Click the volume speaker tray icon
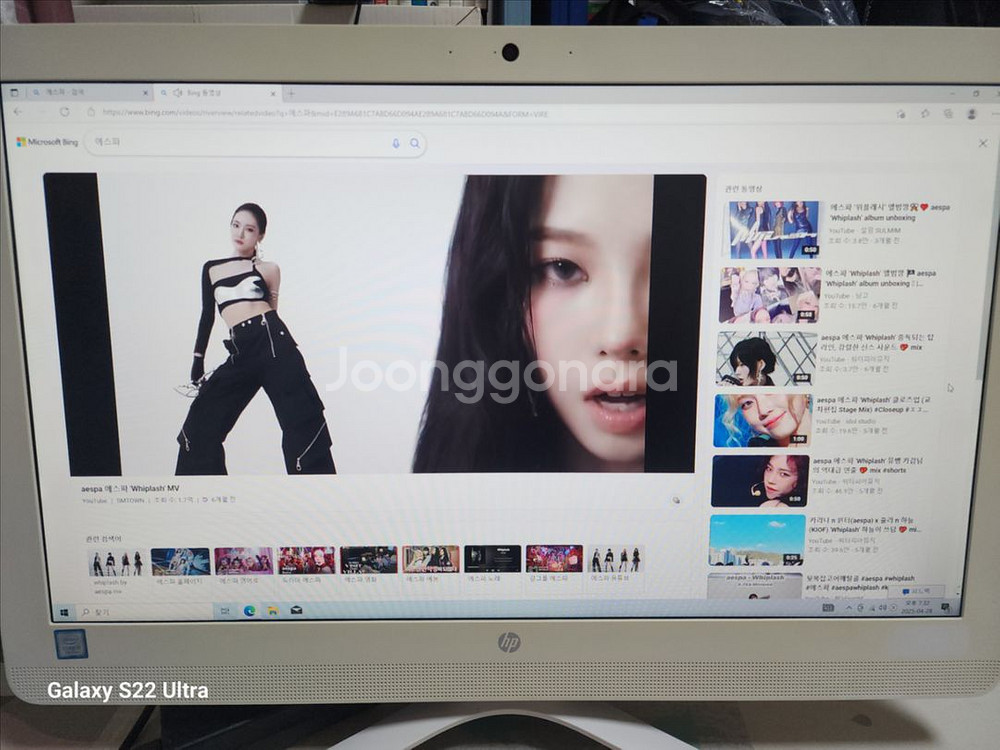The width and height of the screenshot is (1000, 750). pos(882,608)
